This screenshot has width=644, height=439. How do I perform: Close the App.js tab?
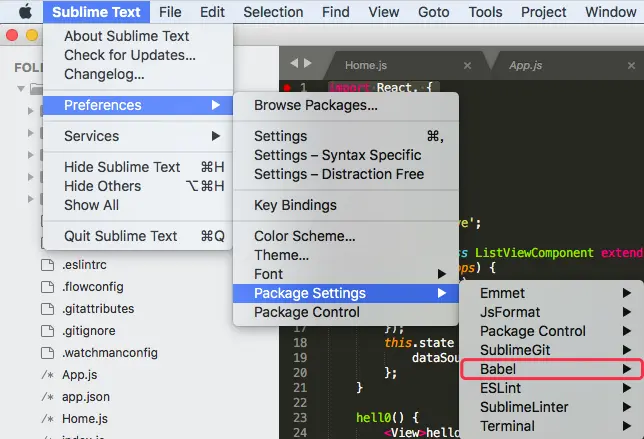[x=631, y=65]
